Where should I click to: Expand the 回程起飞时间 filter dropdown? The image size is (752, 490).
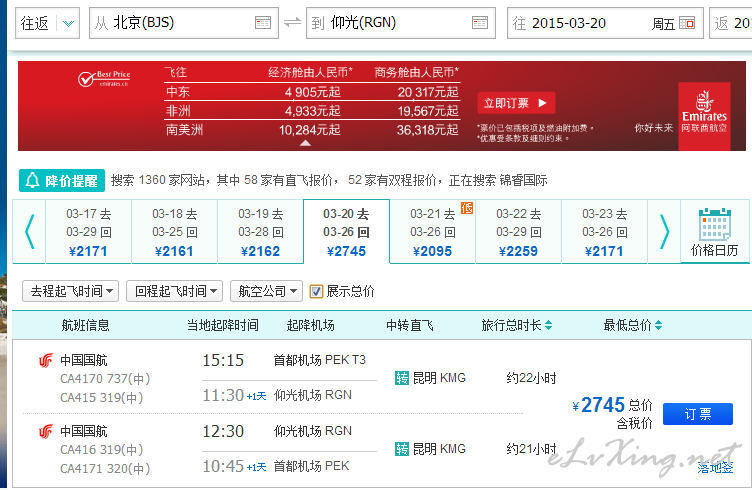175,291
